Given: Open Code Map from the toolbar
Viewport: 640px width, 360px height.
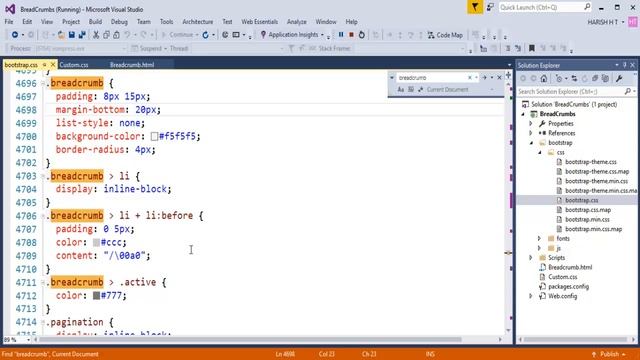Looking at the screenshot, I should coord(445,35).
